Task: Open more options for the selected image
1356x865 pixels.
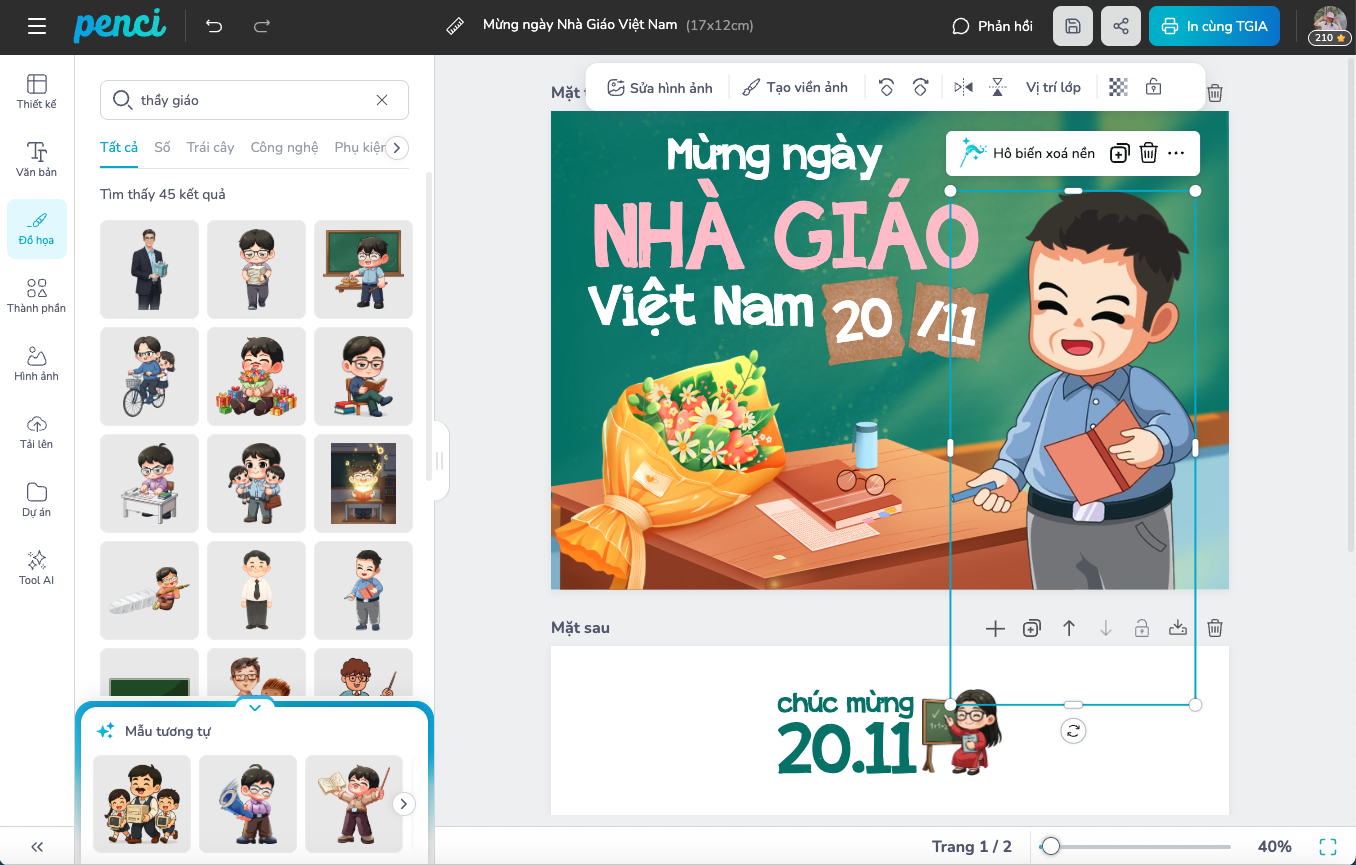Action: (1176, 153)
